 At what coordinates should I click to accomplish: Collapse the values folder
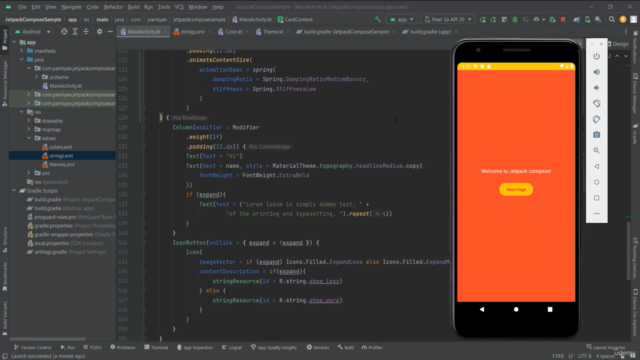(29, 138)
